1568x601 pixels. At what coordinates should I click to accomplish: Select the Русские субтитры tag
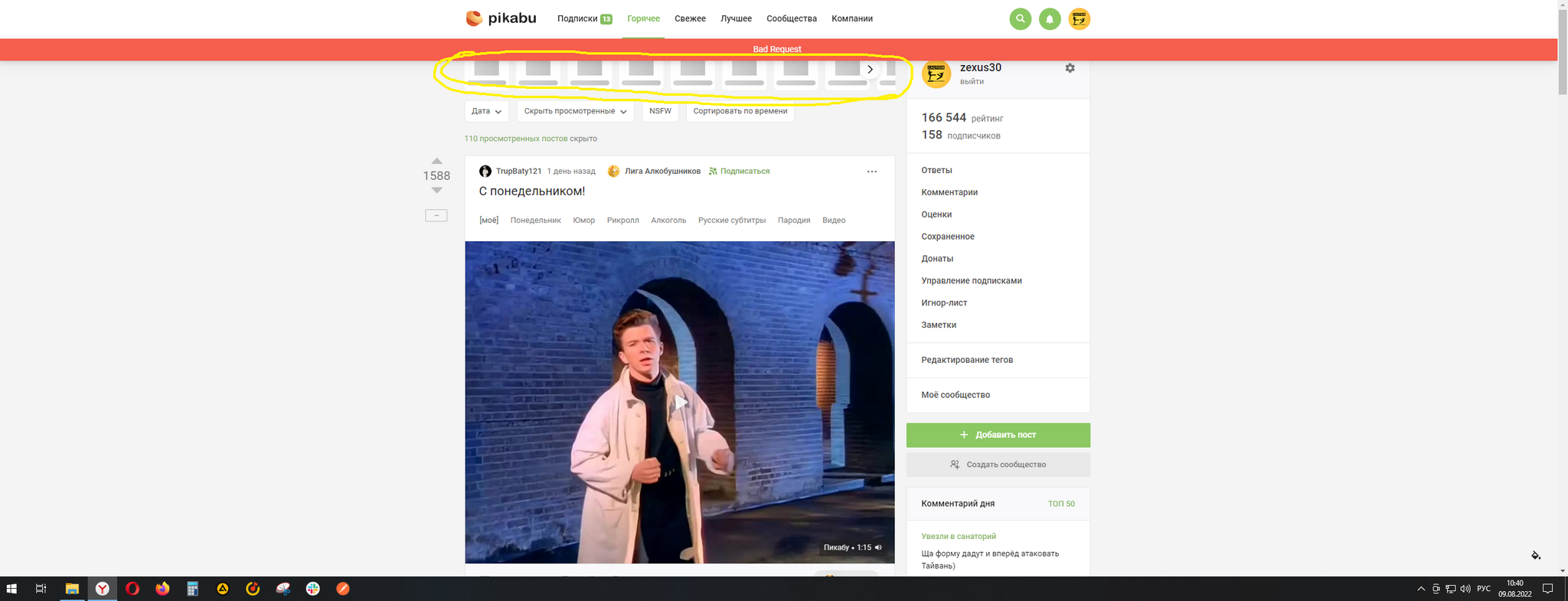pyautogui.click(x=731, y=220)
